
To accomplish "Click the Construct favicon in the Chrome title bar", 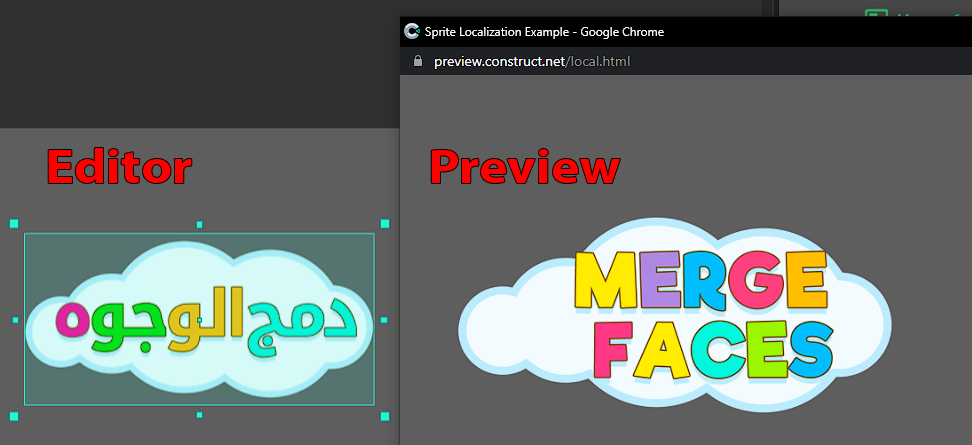I will pos(411,31).
